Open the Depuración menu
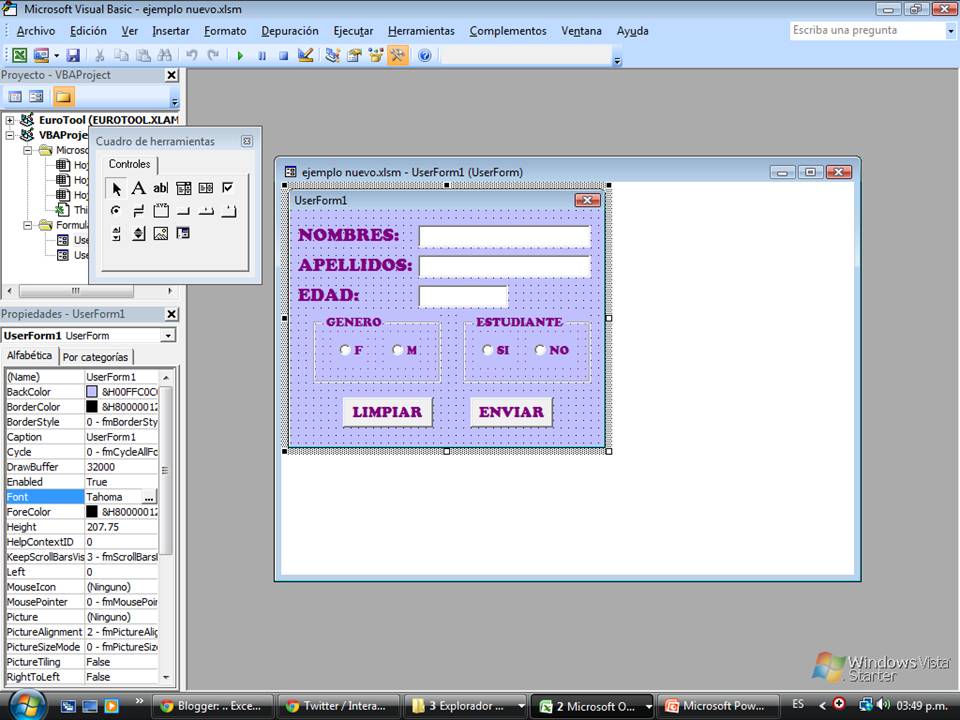The width and height of the screenshot is (960, 720). [289, 31]
